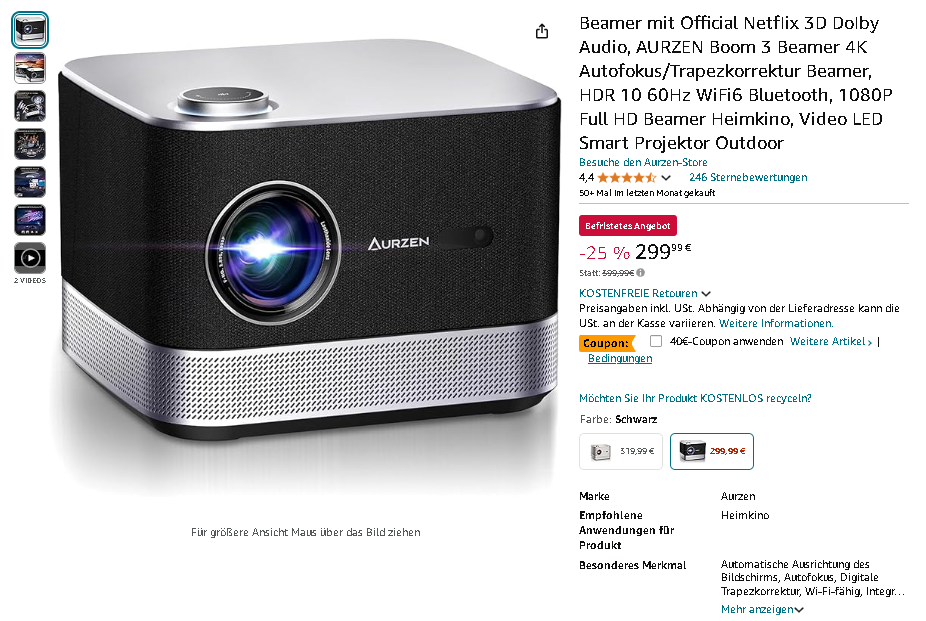The image size is (926, 621).
Task: Expand KOSTENFREIE Retouren details
Action: [x=644, y=293]
